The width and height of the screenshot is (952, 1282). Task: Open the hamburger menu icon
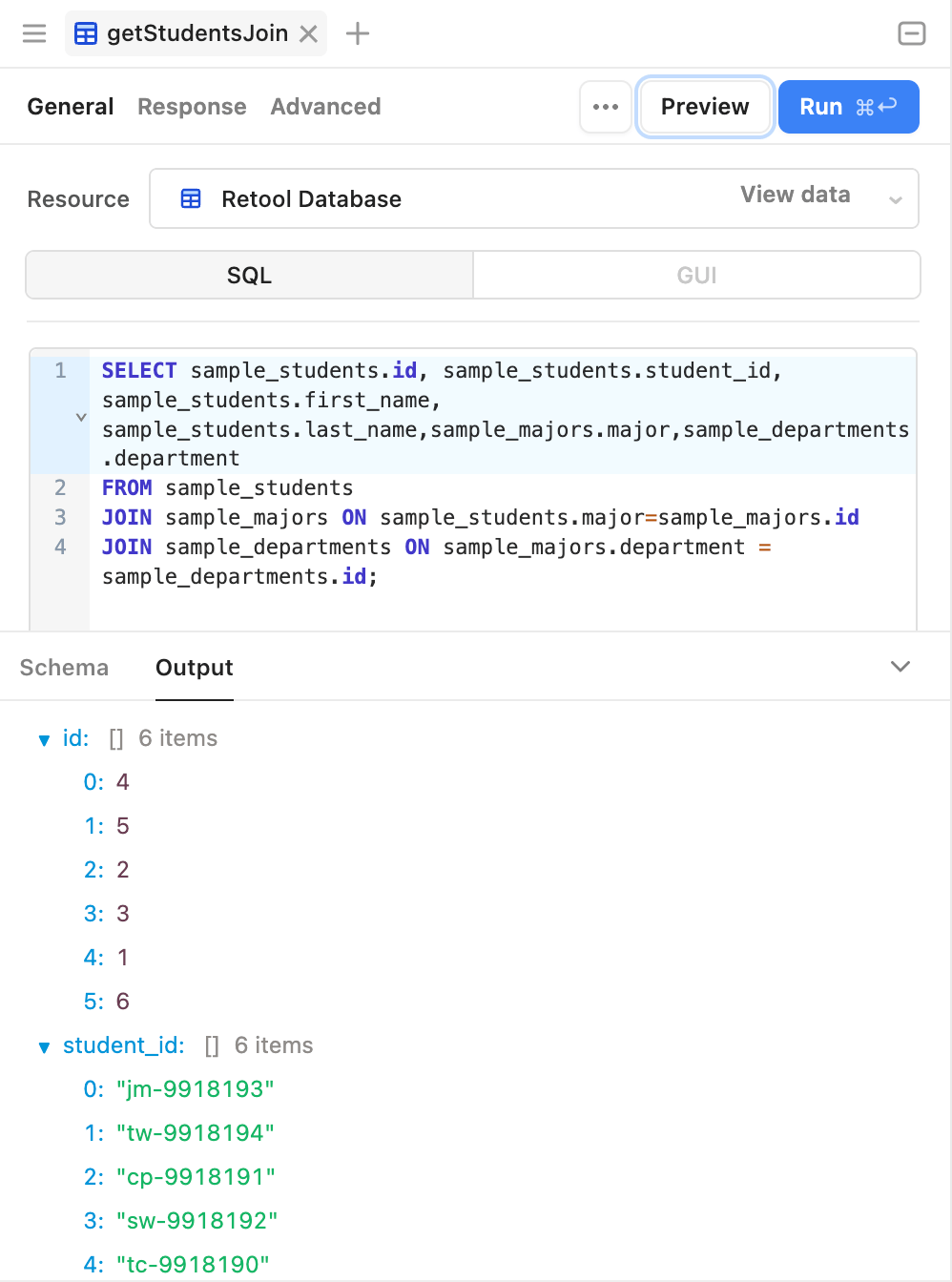pos(34,33)
